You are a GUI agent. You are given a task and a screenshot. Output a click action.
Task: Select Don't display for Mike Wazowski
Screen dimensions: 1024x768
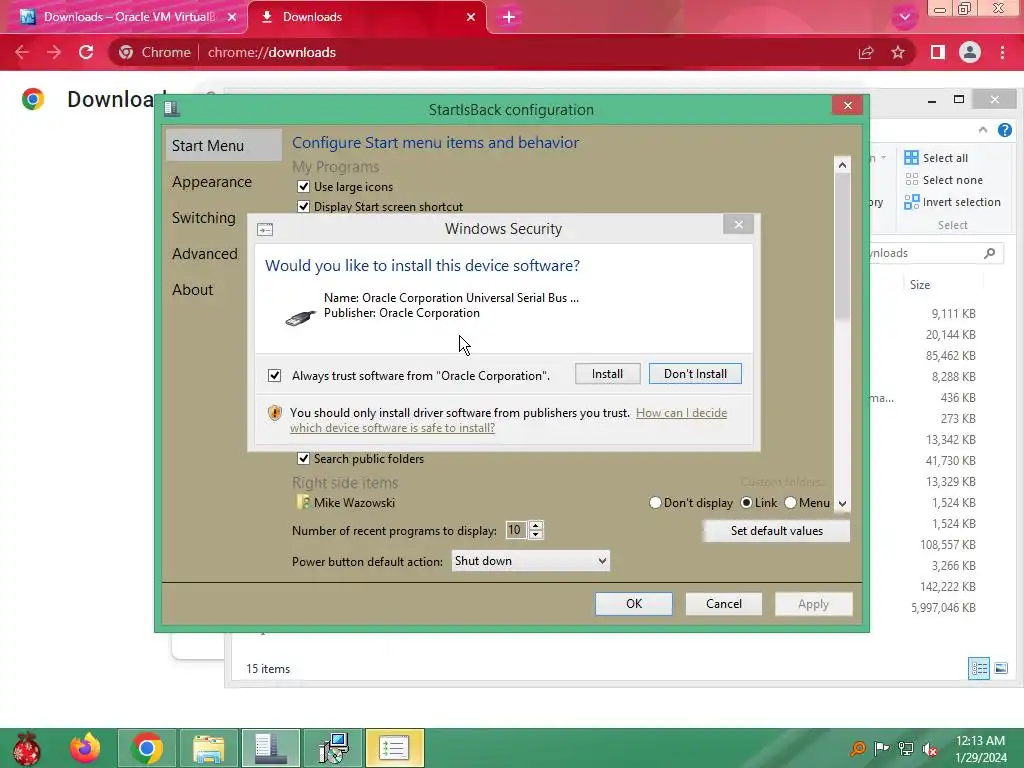[655, 503]
